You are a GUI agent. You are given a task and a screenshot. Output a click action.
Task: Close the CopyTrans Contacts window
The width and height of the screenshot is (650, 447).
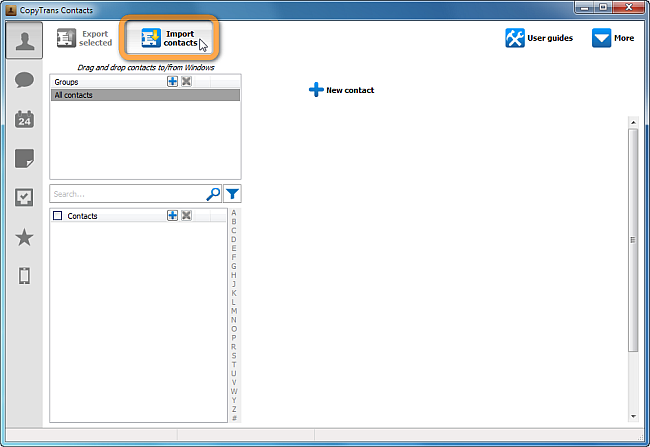(628, 7)
